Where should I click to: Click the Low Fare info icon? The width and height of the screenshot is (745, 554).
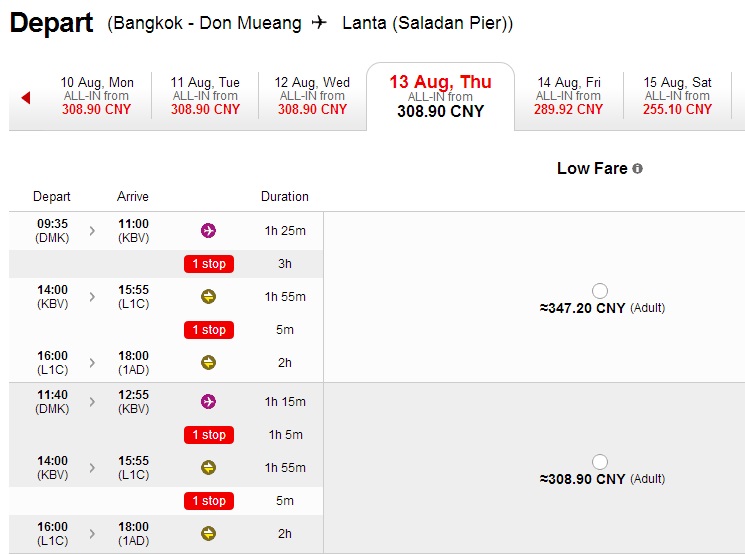[x=638, y=169]
